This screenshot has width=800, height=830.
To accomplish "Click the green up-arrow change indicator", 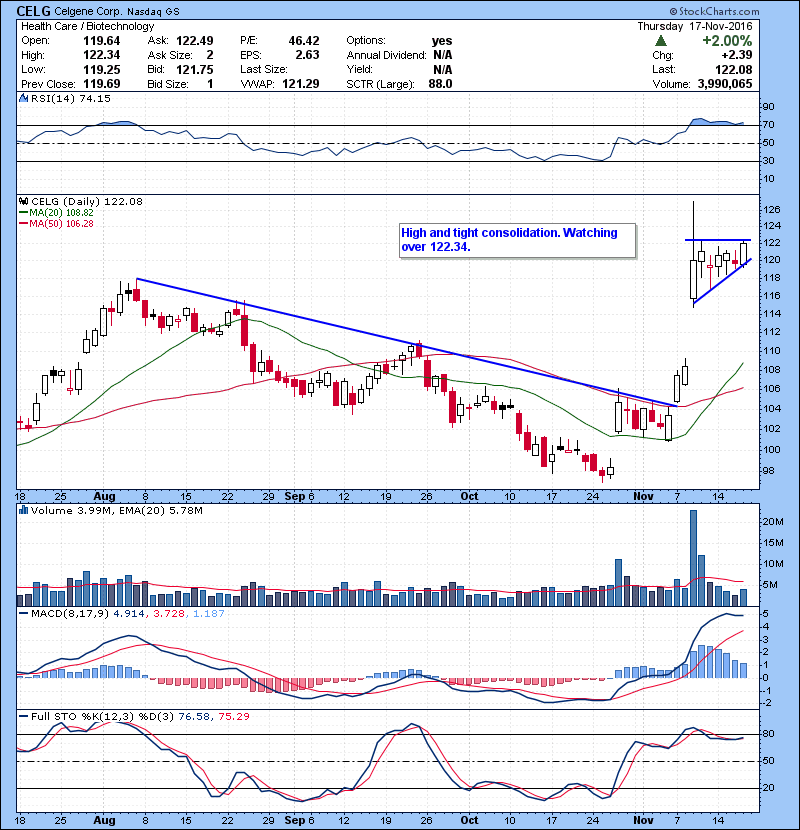I will (660, 41).
